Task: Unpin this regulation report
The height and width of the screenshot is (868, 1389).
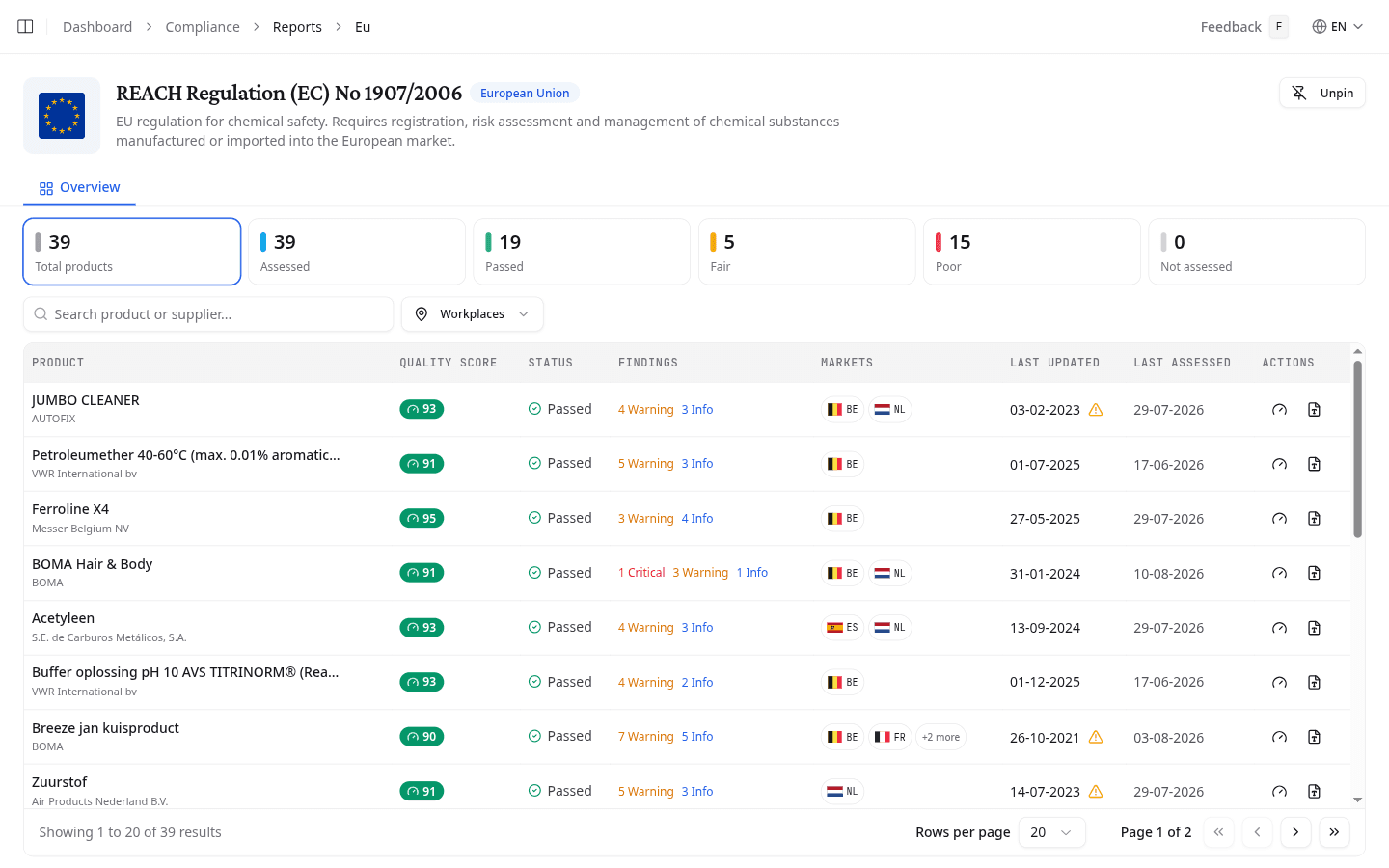Action: [1322, 93]
